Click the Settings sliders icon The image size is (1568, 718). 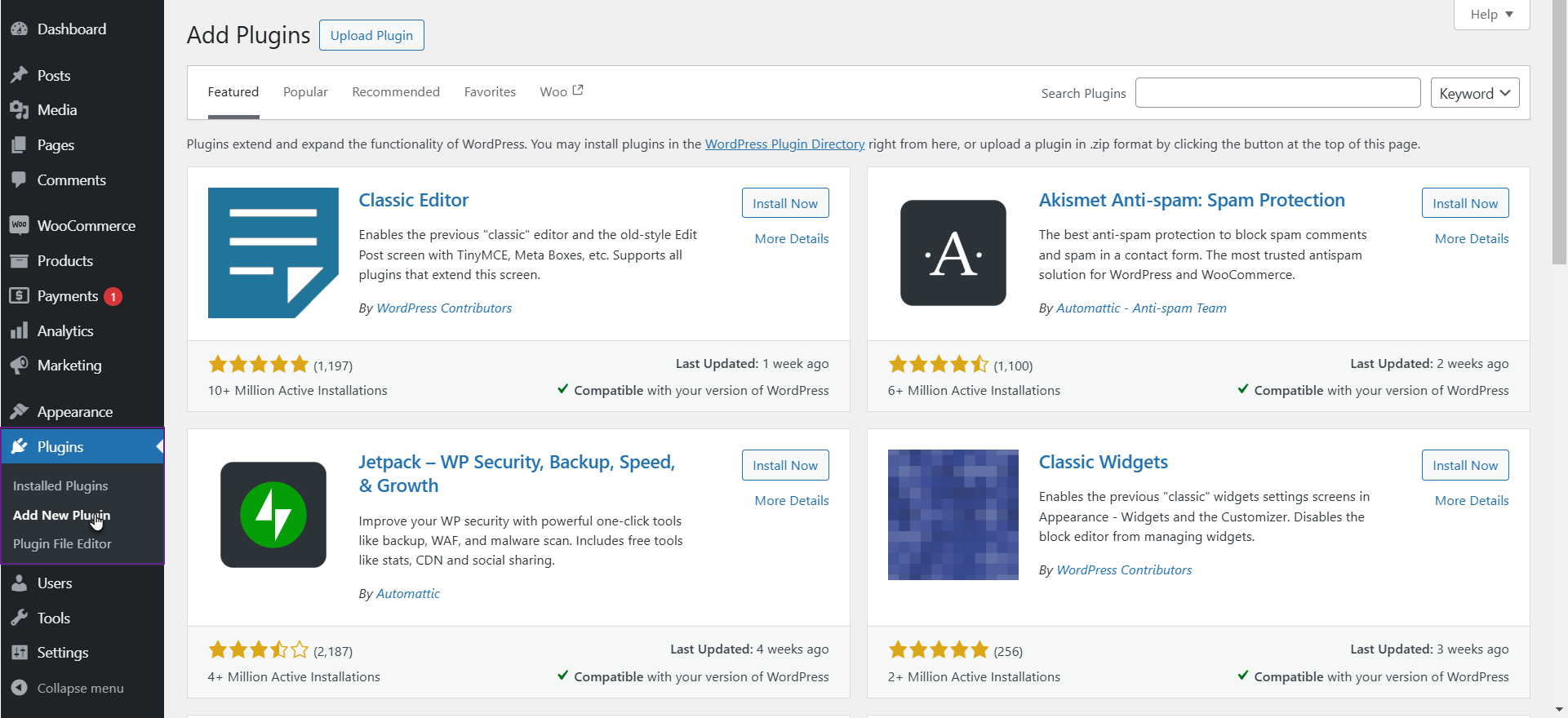tap(20, 652)
